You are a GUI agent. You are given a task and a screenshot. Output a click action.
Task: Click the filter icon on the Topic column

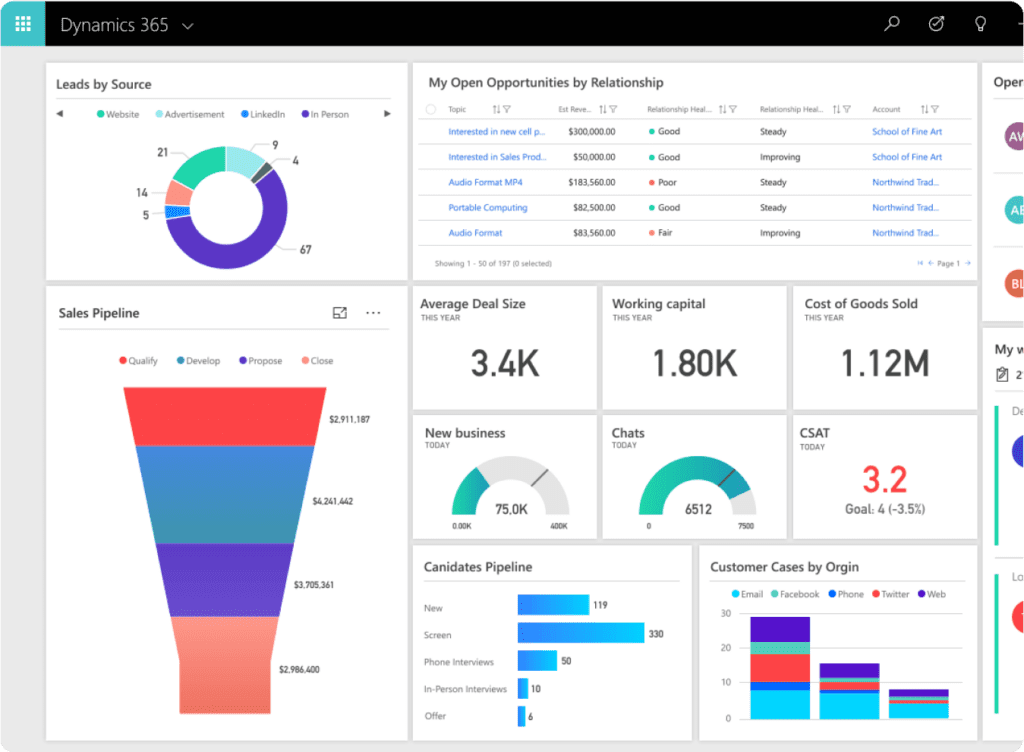tap(506, 109)
